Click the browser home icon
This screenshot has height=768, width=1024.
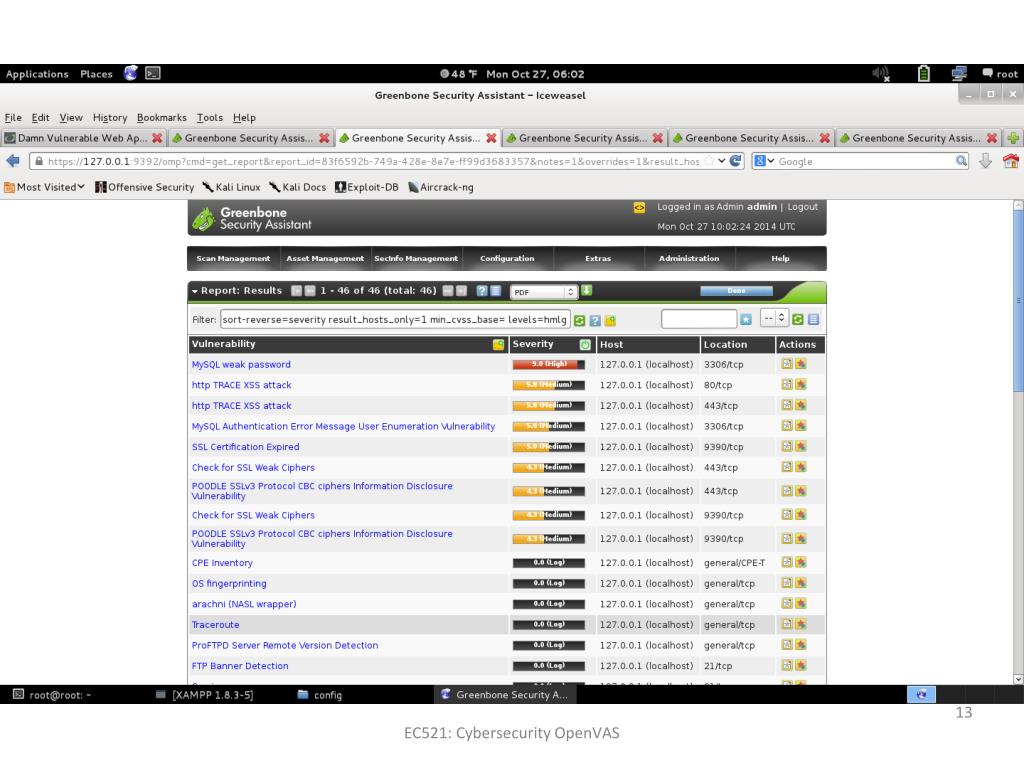1010,161
